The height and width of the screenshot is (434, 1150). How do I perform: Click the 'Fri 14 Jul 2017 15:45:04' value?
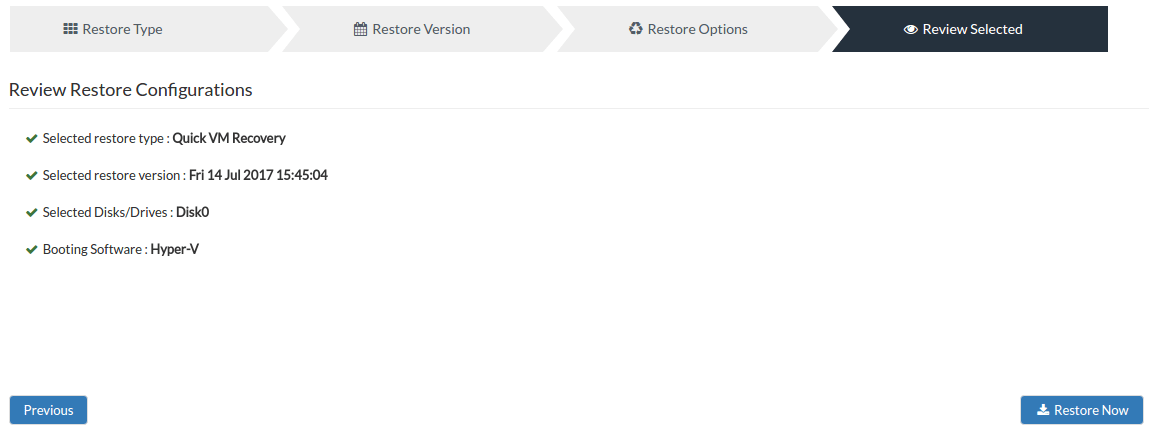click(258, 175)
